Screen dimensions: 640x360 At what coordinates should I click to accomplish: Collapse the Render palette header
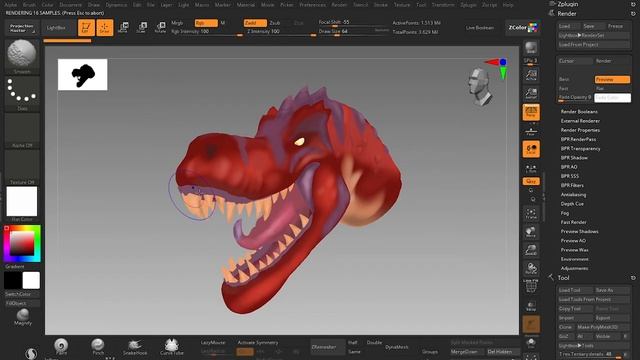pos(567,13)
